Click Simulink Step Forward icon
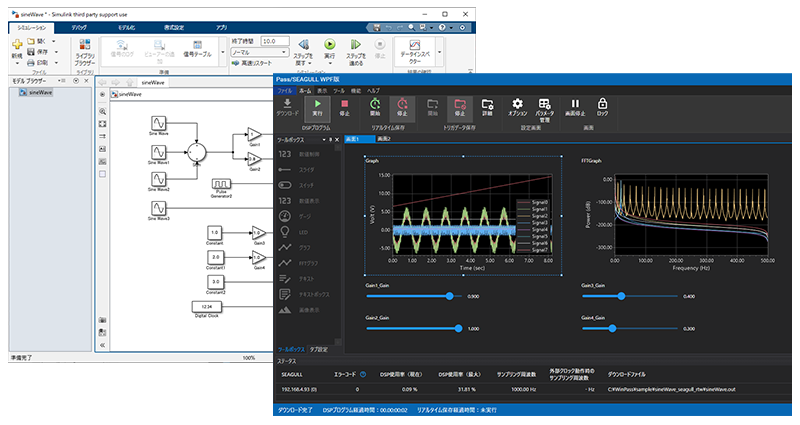Image resolution: width=800 pixels, height=425 pixels. (x=356, y=44)
